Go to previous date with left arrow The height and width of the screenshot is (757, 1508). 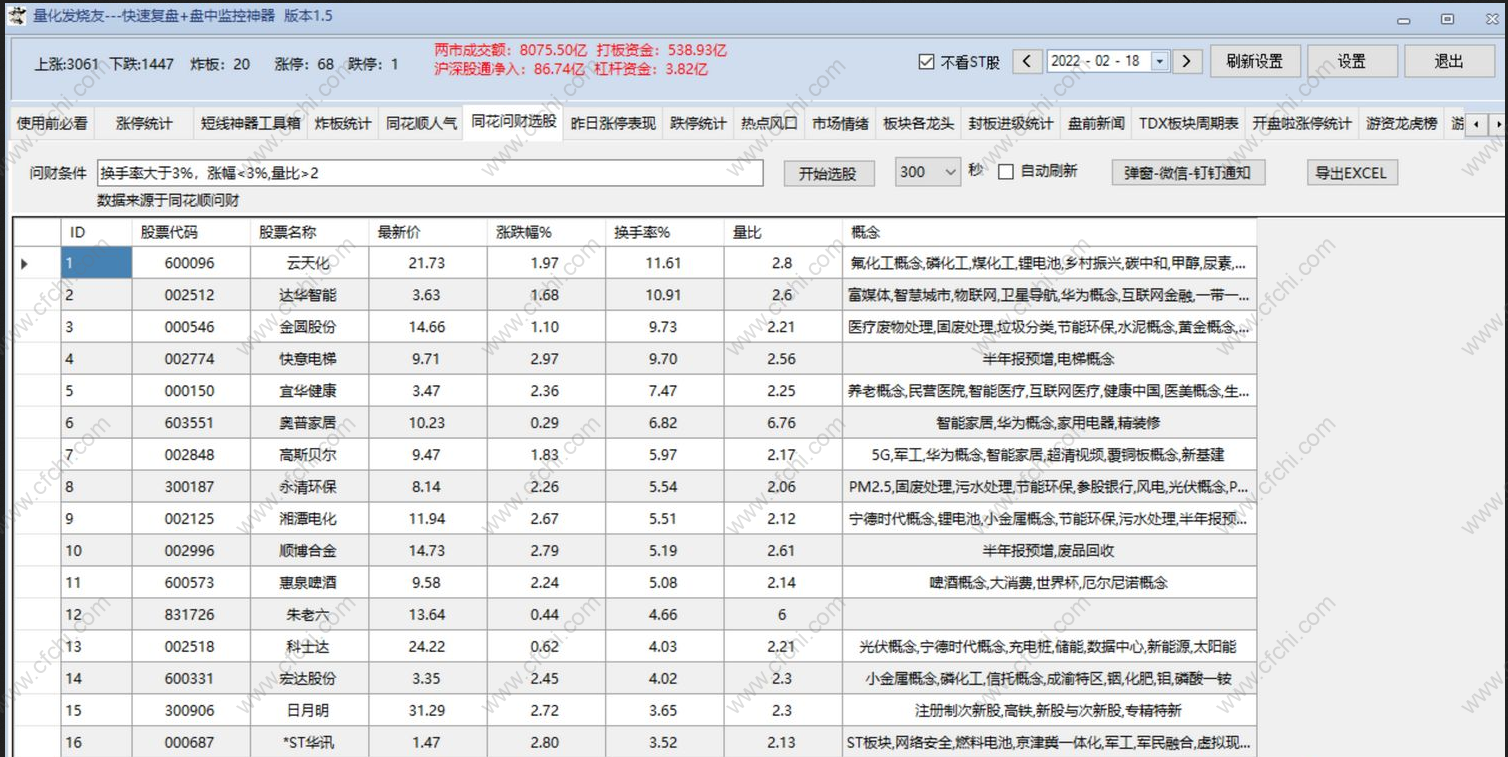coord(1027,61)
